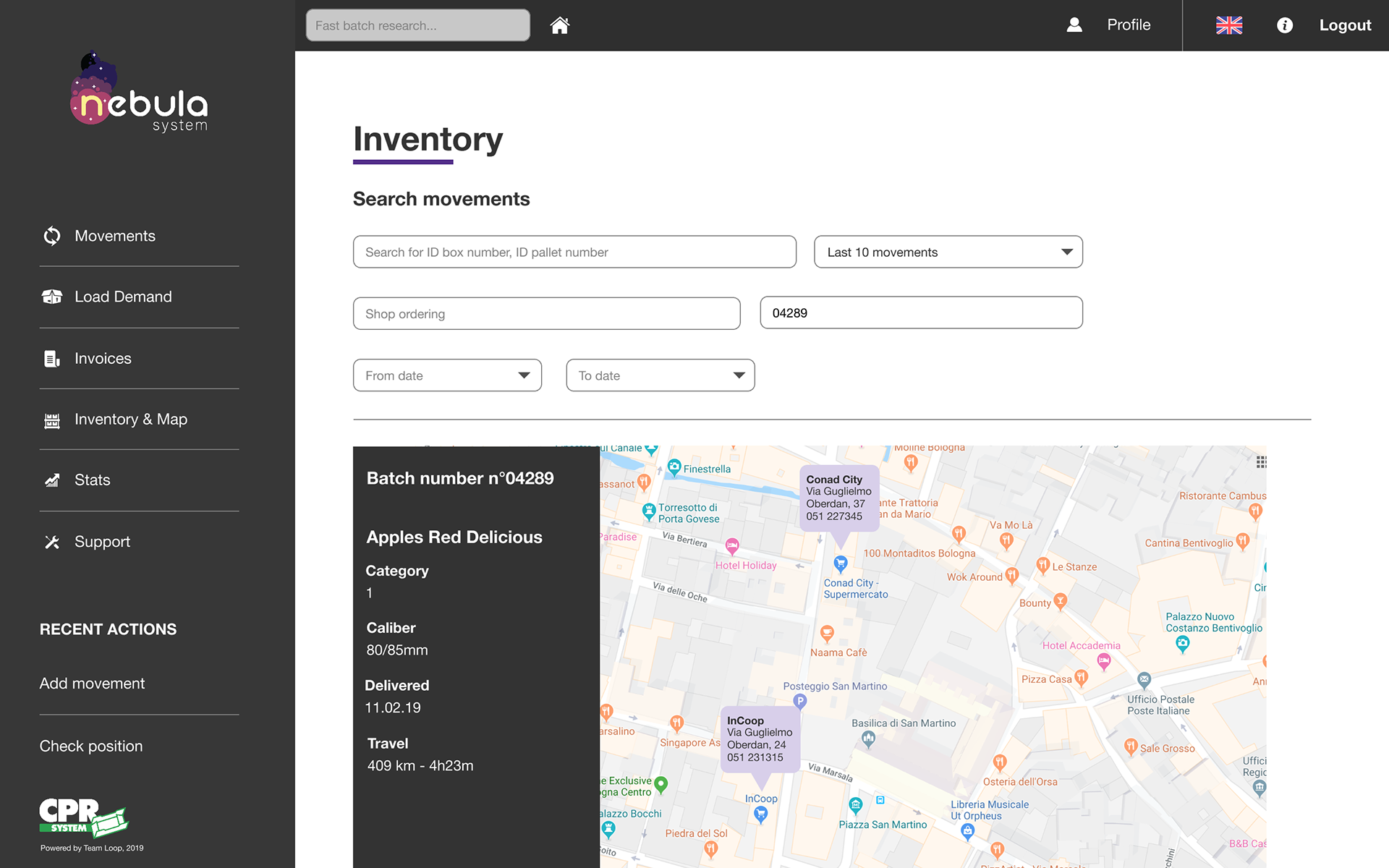Click the Load Demand box icon
This screenshot has width=1389, height=868.
pyautogui.click(x=52, y=297)
